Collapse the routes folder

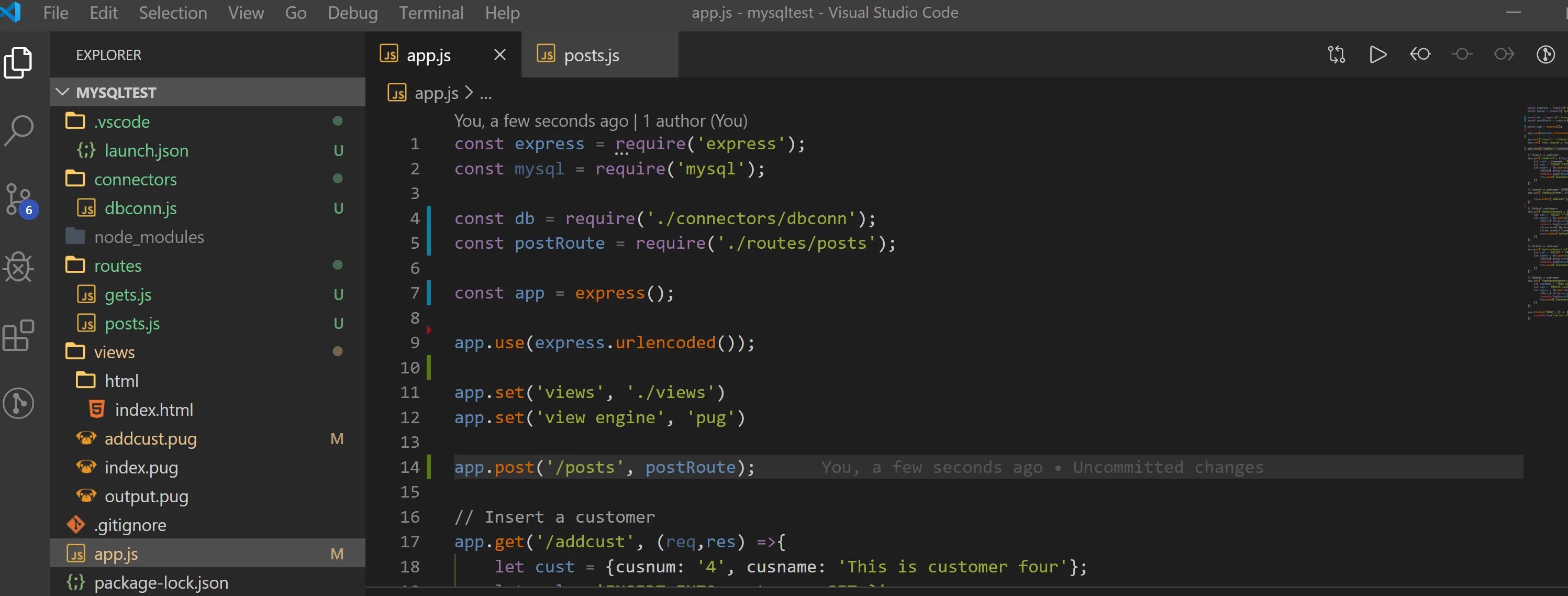pos(117,266)
